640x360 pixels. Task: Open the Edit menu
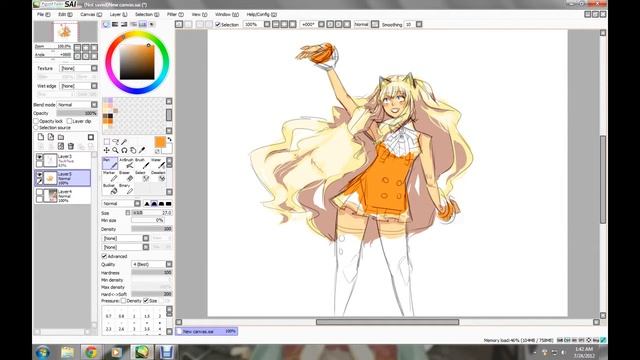pyautogui.click(x=65, y=14)
